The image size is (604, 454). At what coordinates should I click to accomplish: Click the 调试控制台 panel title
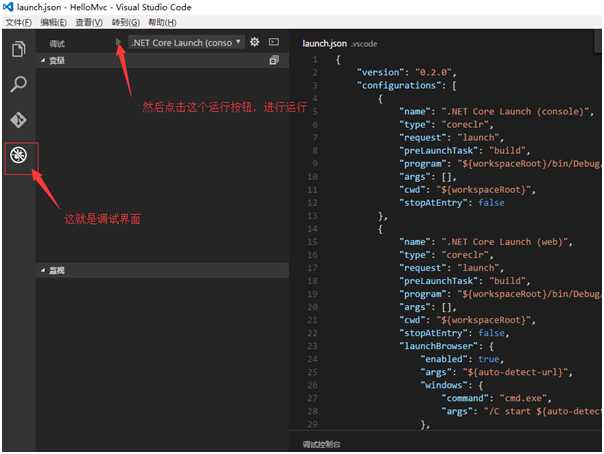(x=321, y=444)
